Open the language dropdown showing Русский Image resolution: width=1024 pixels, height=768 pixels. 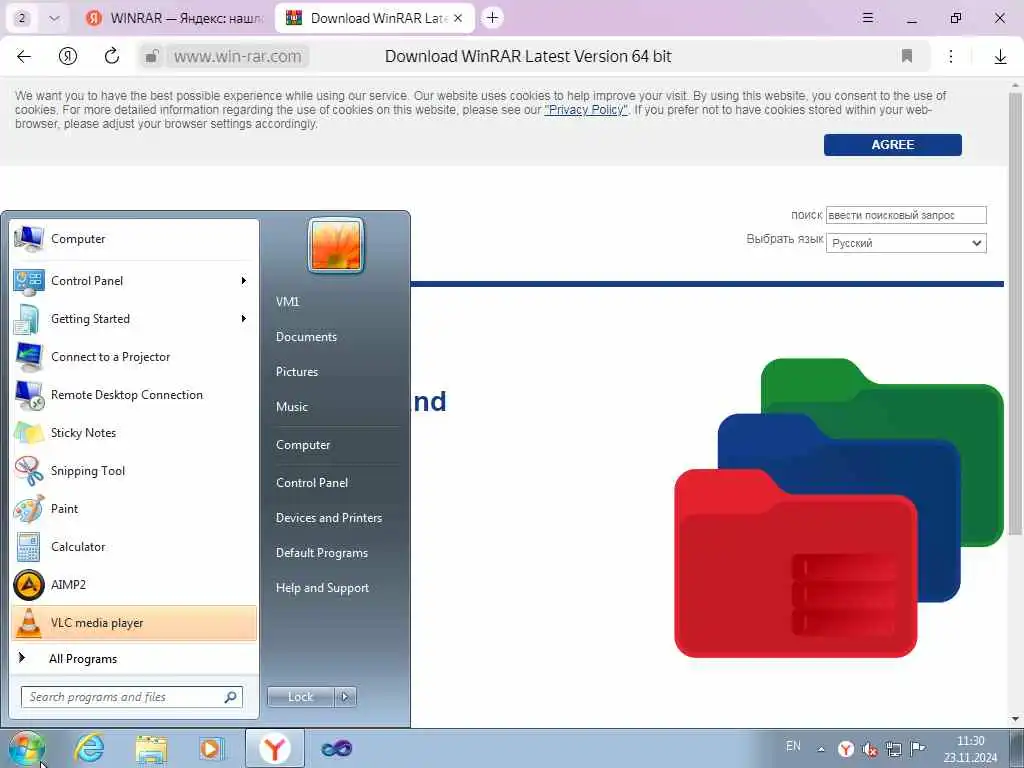pos(906,243)
